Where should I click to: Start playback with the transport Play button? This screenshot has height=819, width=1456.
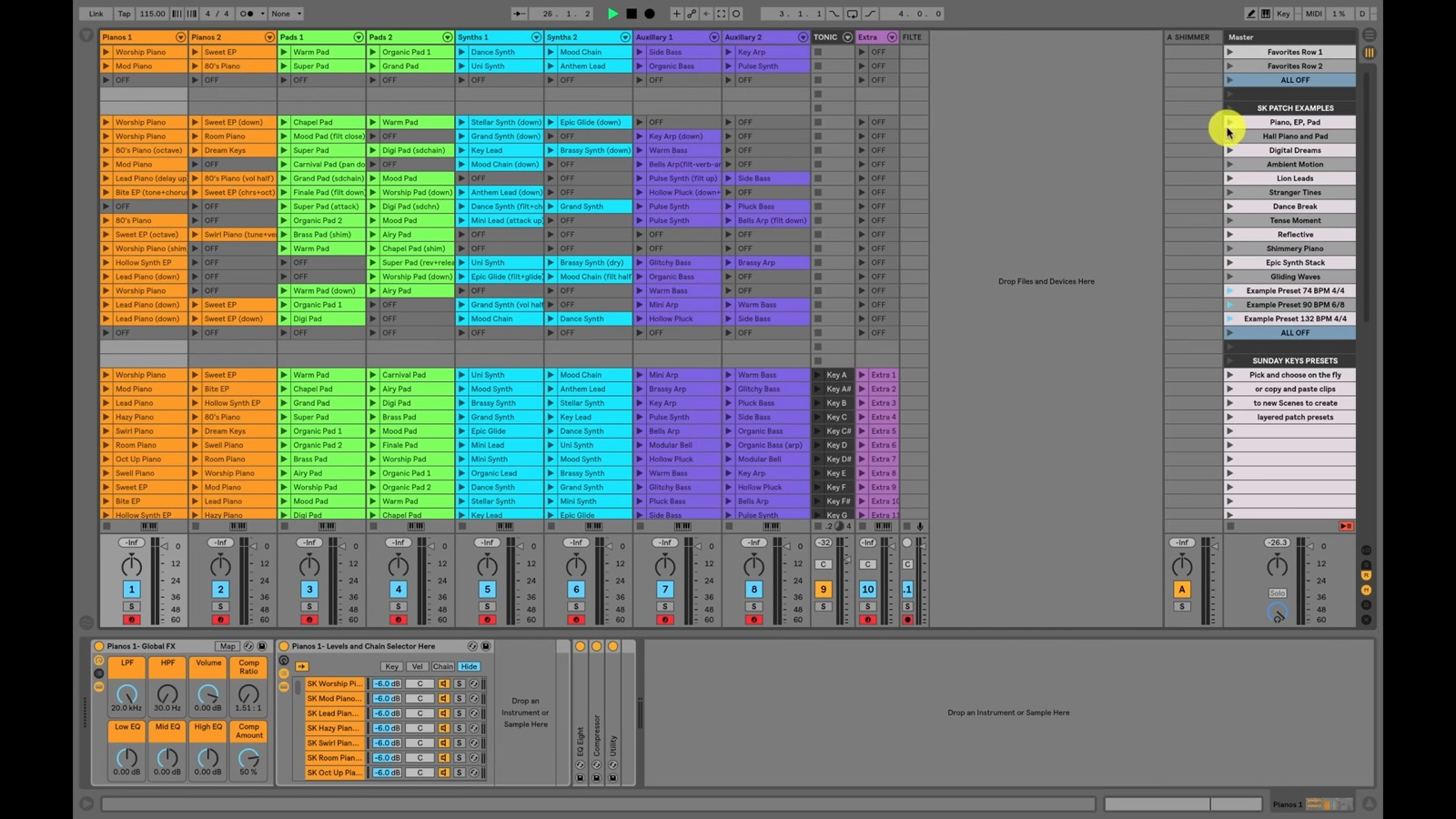(612, 14)
